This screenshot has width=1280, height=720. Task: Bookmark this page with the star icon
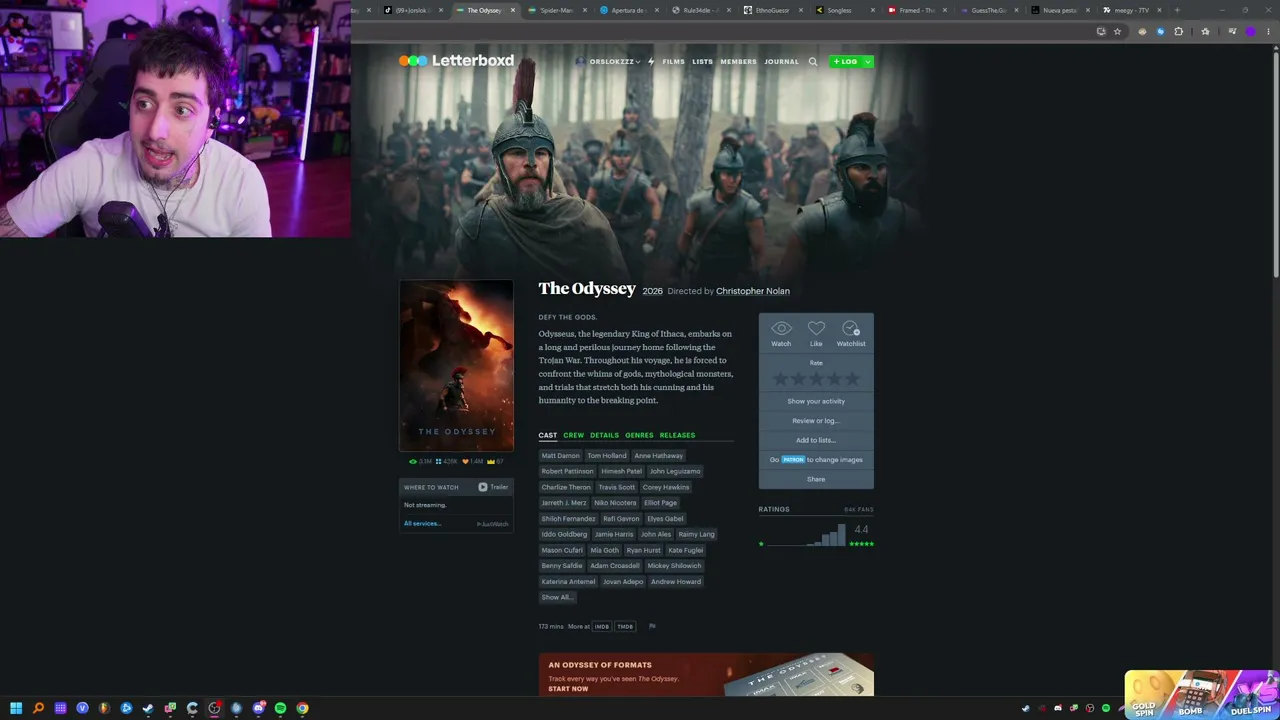[1117, 31]
